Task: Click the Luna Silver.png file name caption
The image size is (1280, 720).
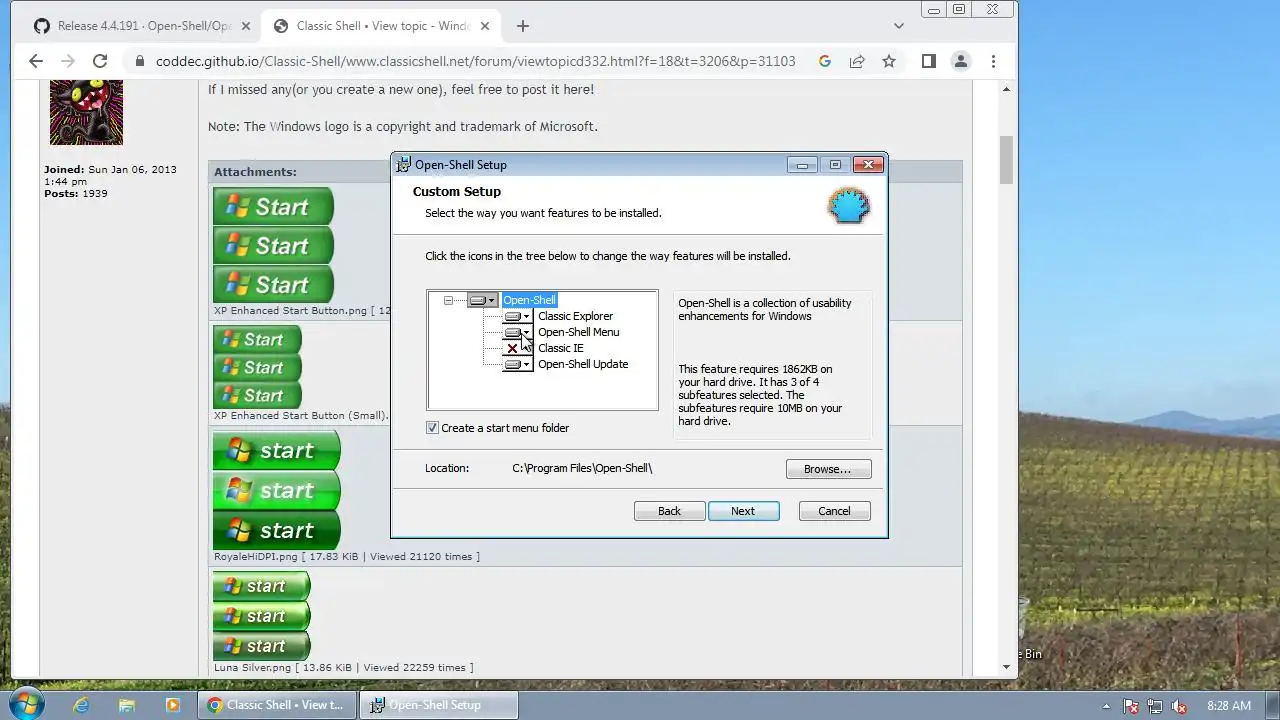Action: pyautogui.click(x=253, y=668)
